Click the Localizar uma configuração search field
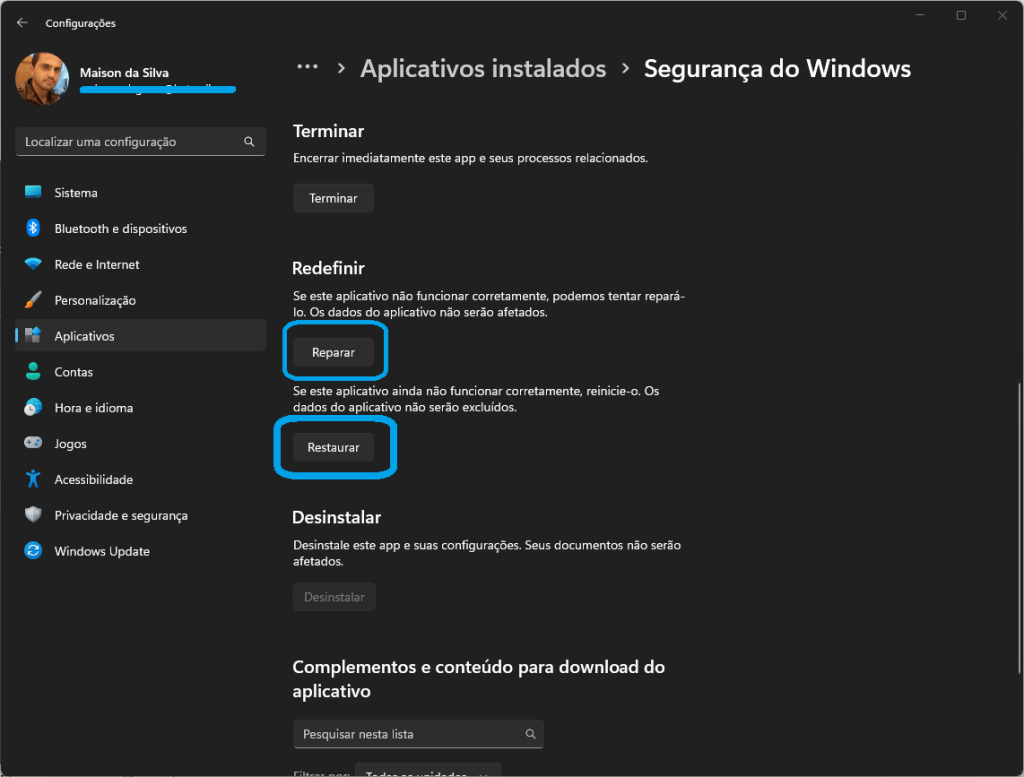 pyautogui.click(x=140, y=142)
